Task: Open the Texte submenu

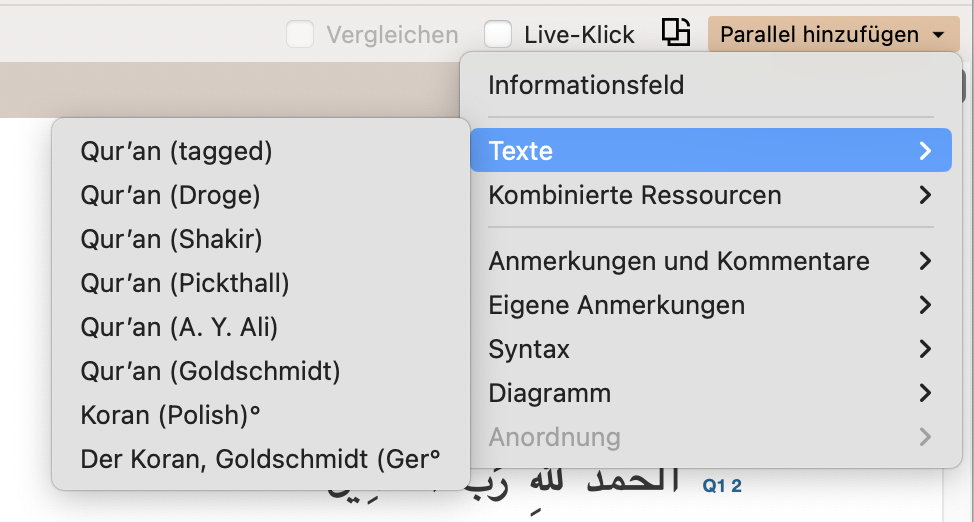Action: (711, 150)
